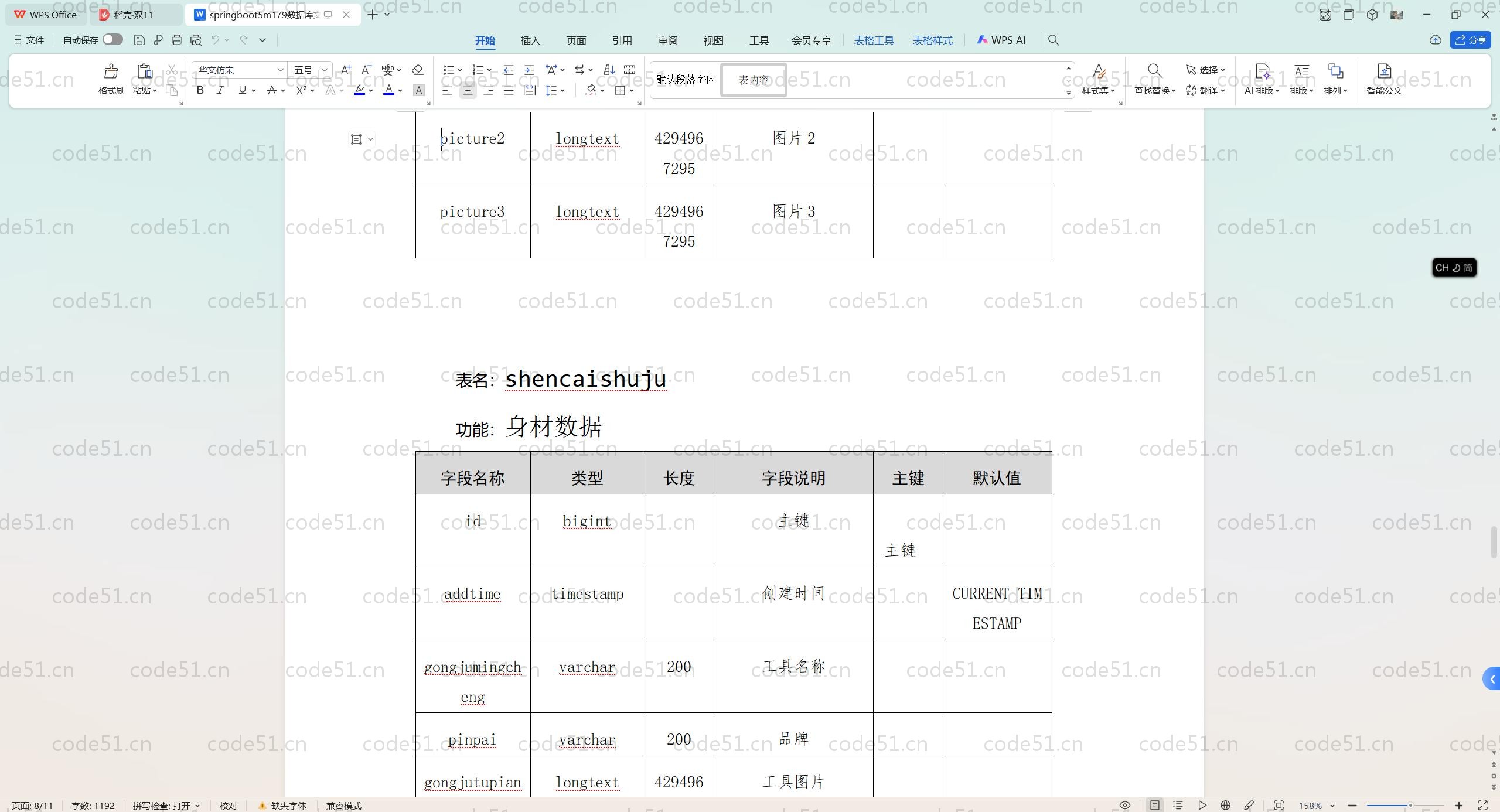Select the 表内容 style
1500x812 pixels.
point(754,80)
